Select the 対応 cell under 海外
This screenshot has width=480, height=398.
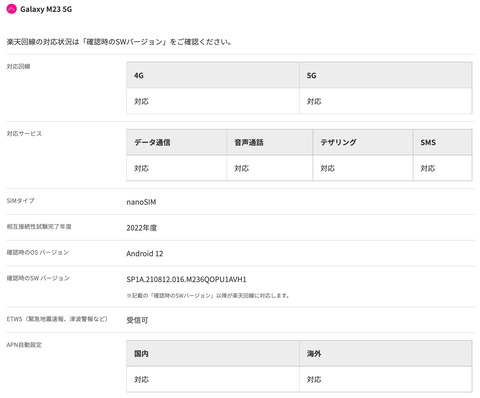tap(386, 379)
